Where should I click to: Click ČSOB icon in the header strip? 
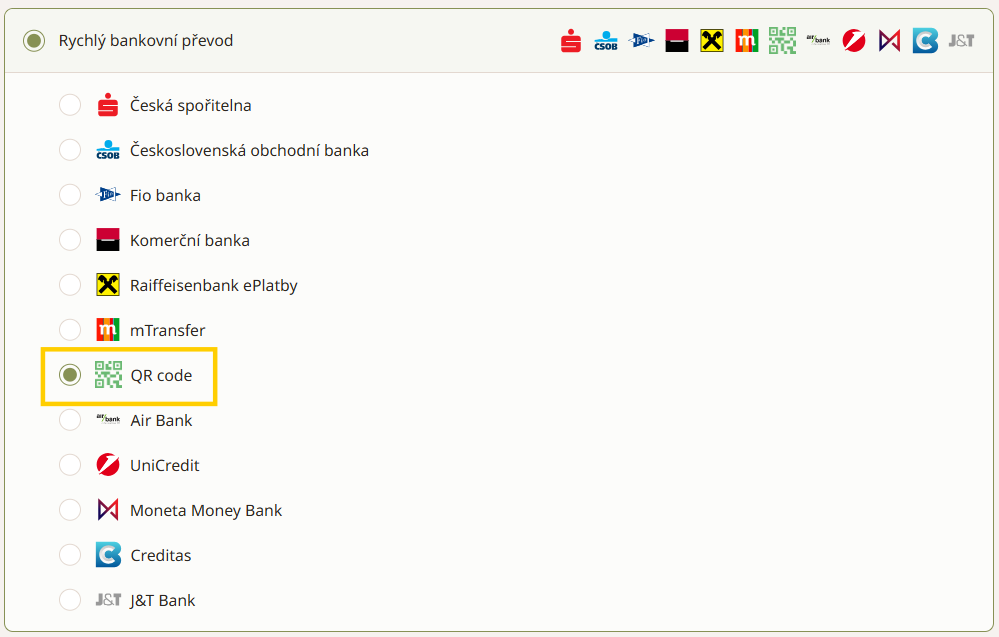click(x=606, y=41)
